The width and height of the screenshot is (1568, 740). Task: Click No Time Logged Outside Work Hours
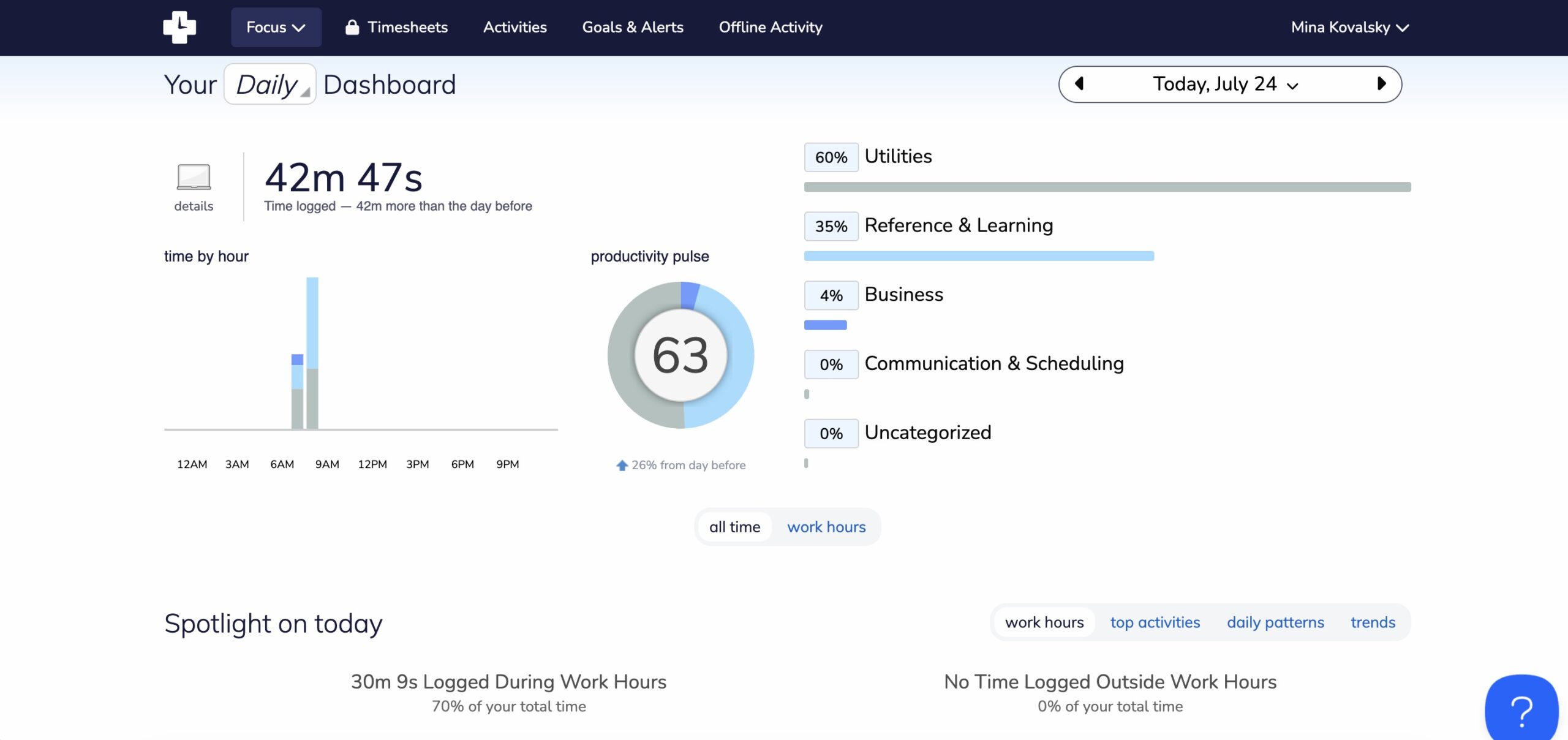pyautogui.click(x=1110, y=682)
